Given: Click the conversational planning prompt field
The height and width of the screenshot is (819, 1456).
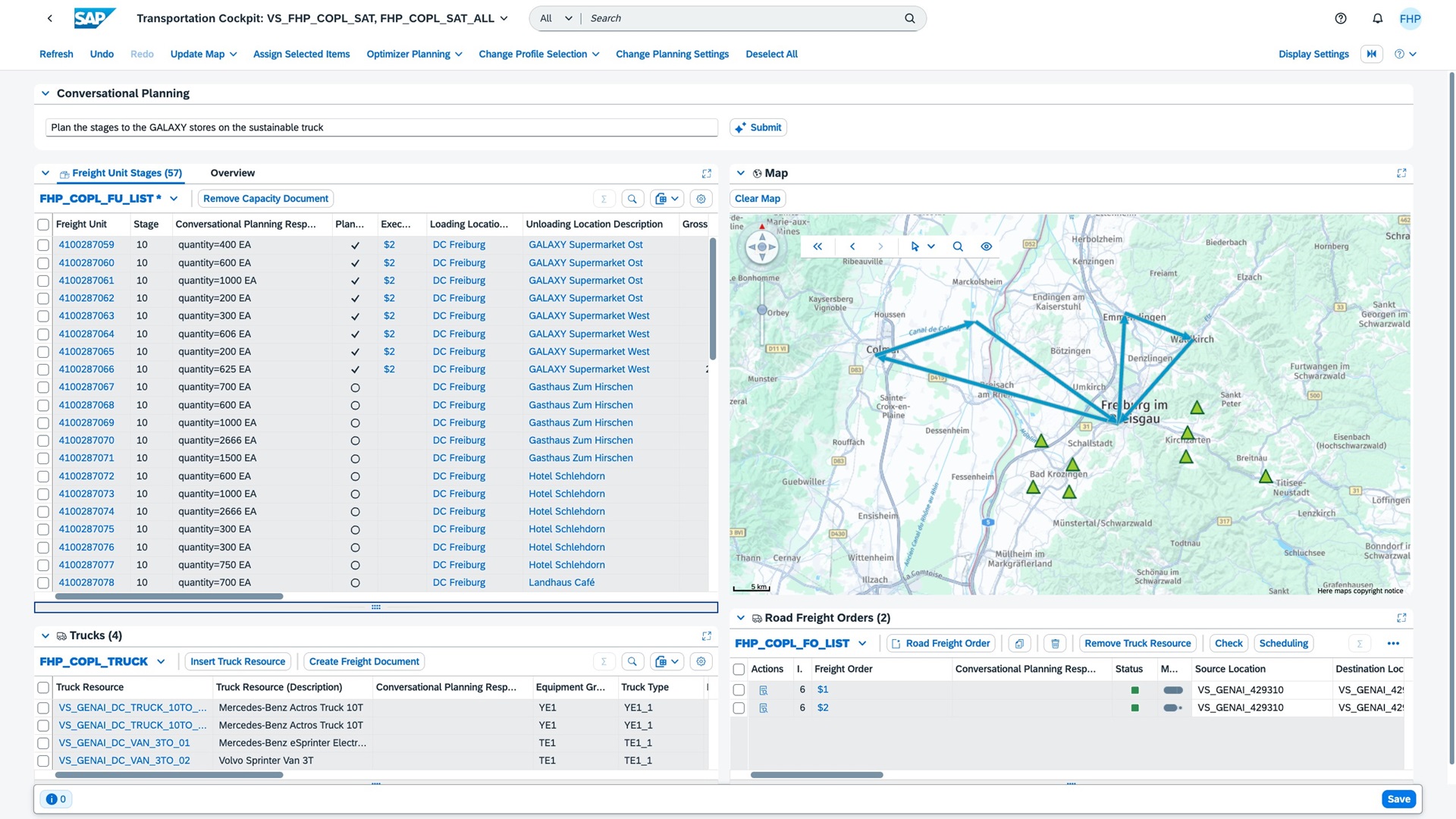Looking at the screenshot, I should pos(381,127).
